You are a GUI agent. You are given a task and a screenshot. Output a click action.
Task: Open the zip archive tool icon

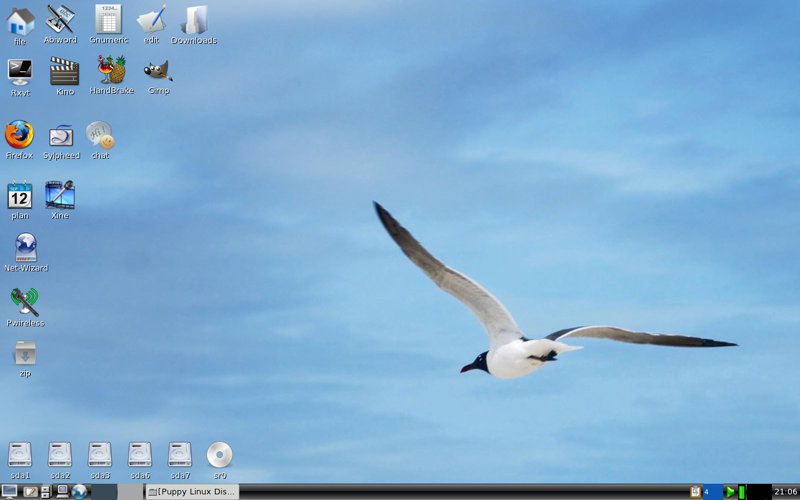pyautogui.click(x=25, y=353)
